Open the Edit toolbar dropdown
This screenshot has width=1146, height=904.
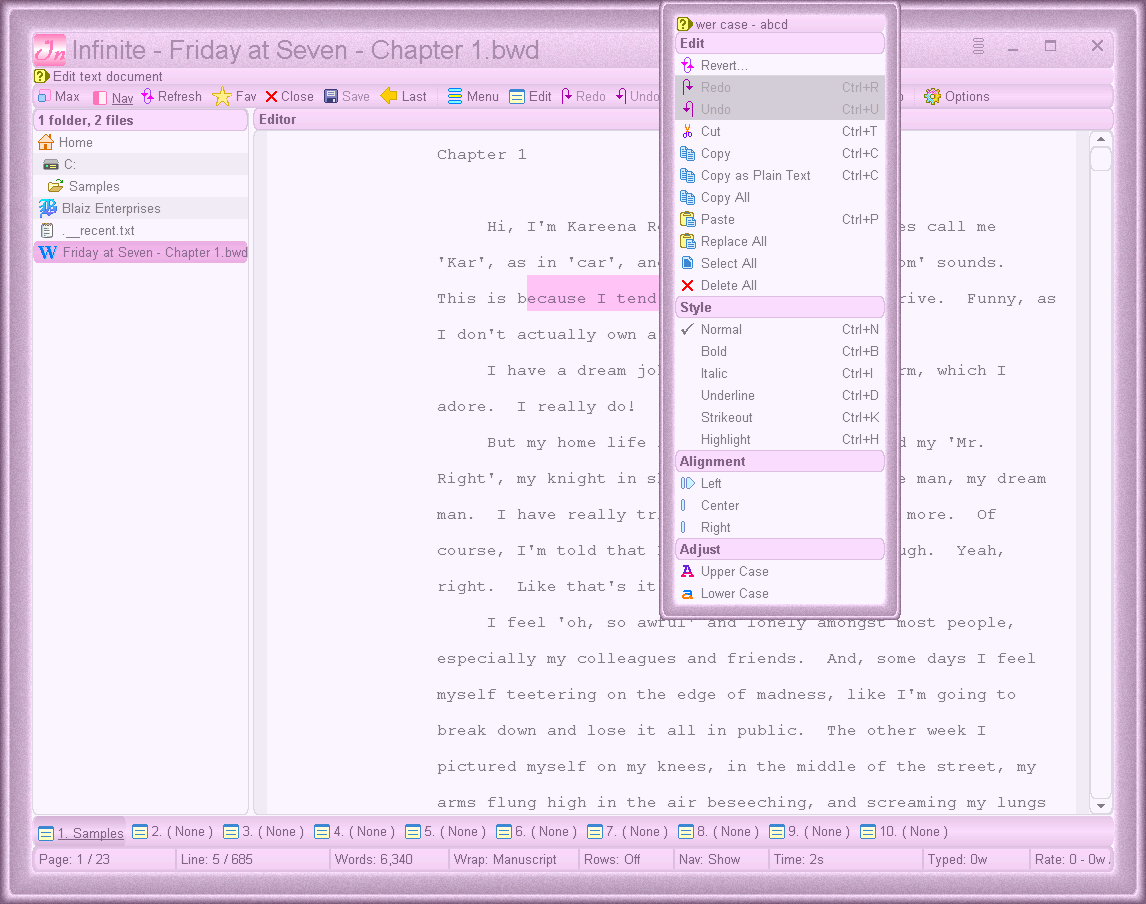coord(531,96)
